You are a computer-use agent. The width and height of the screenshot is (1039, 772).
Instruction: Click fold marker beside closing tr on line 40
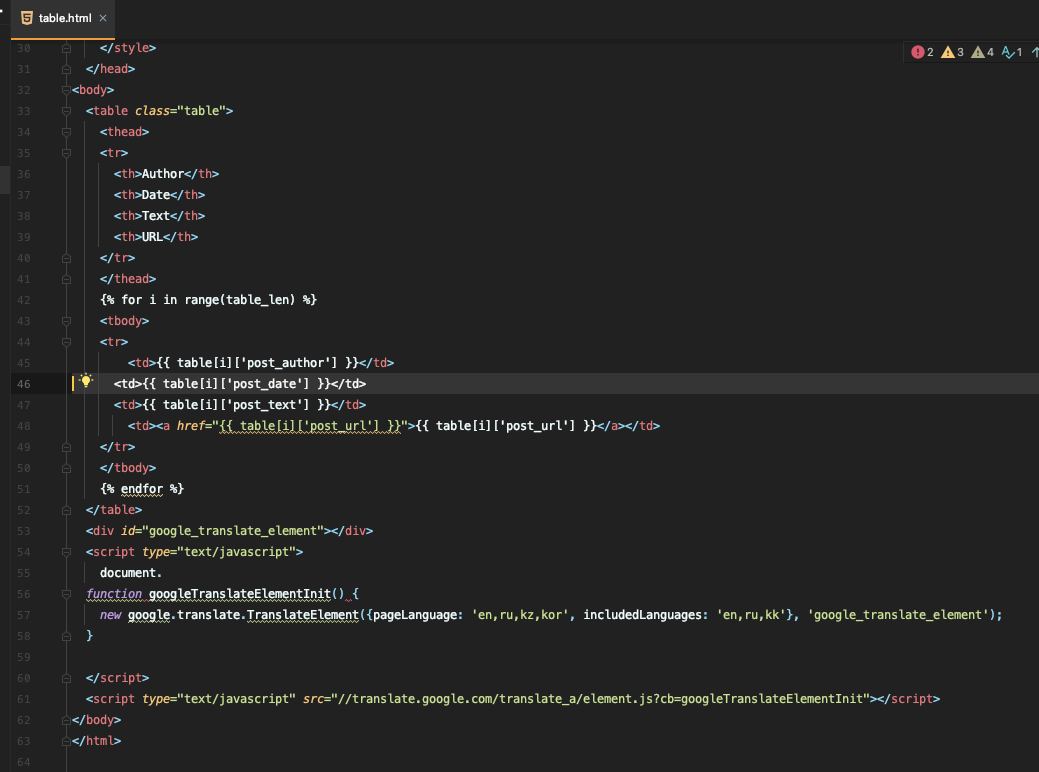click(66, 258)
